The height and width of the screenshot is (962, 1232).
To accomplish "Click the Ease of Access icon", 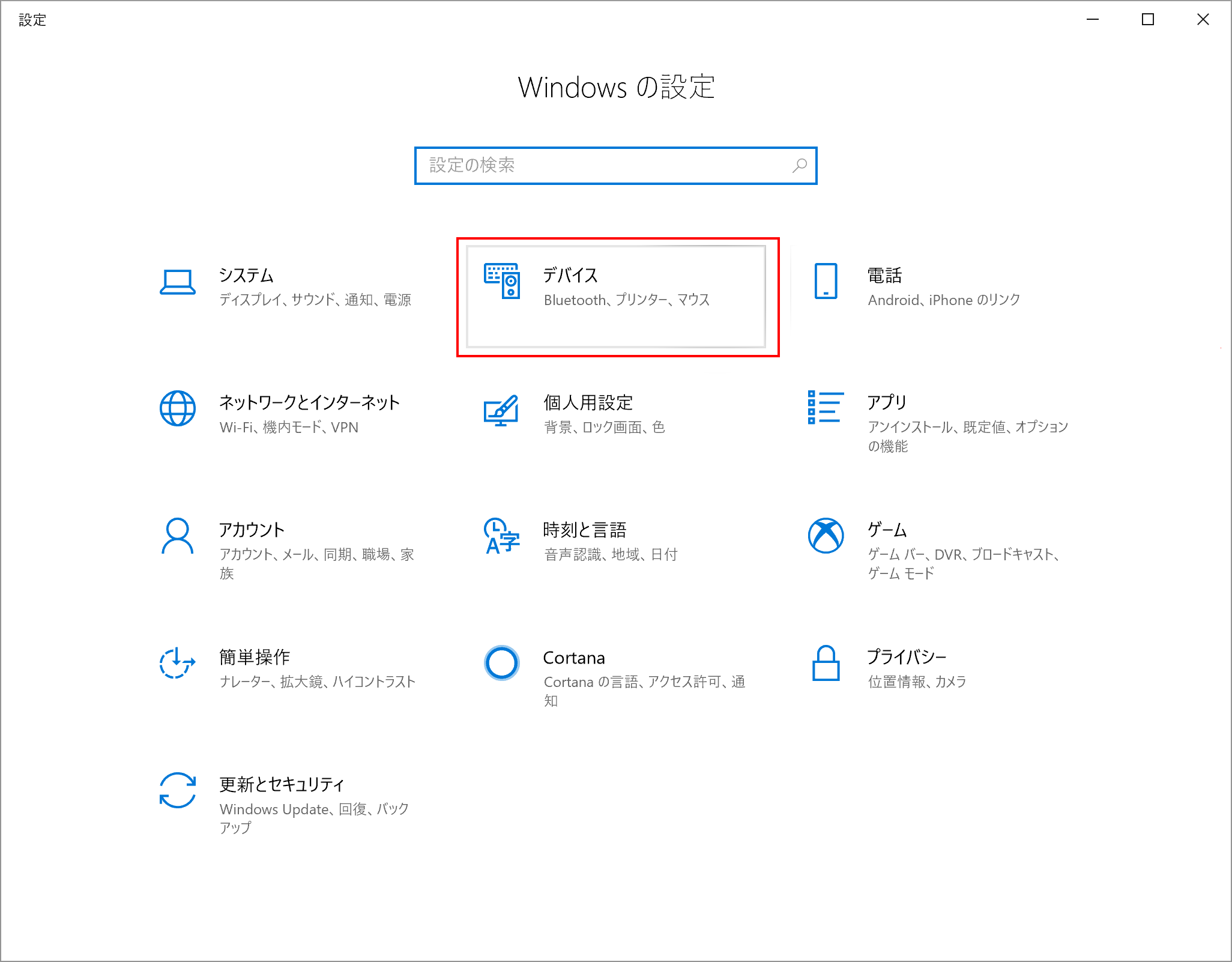I will point(178,663).
